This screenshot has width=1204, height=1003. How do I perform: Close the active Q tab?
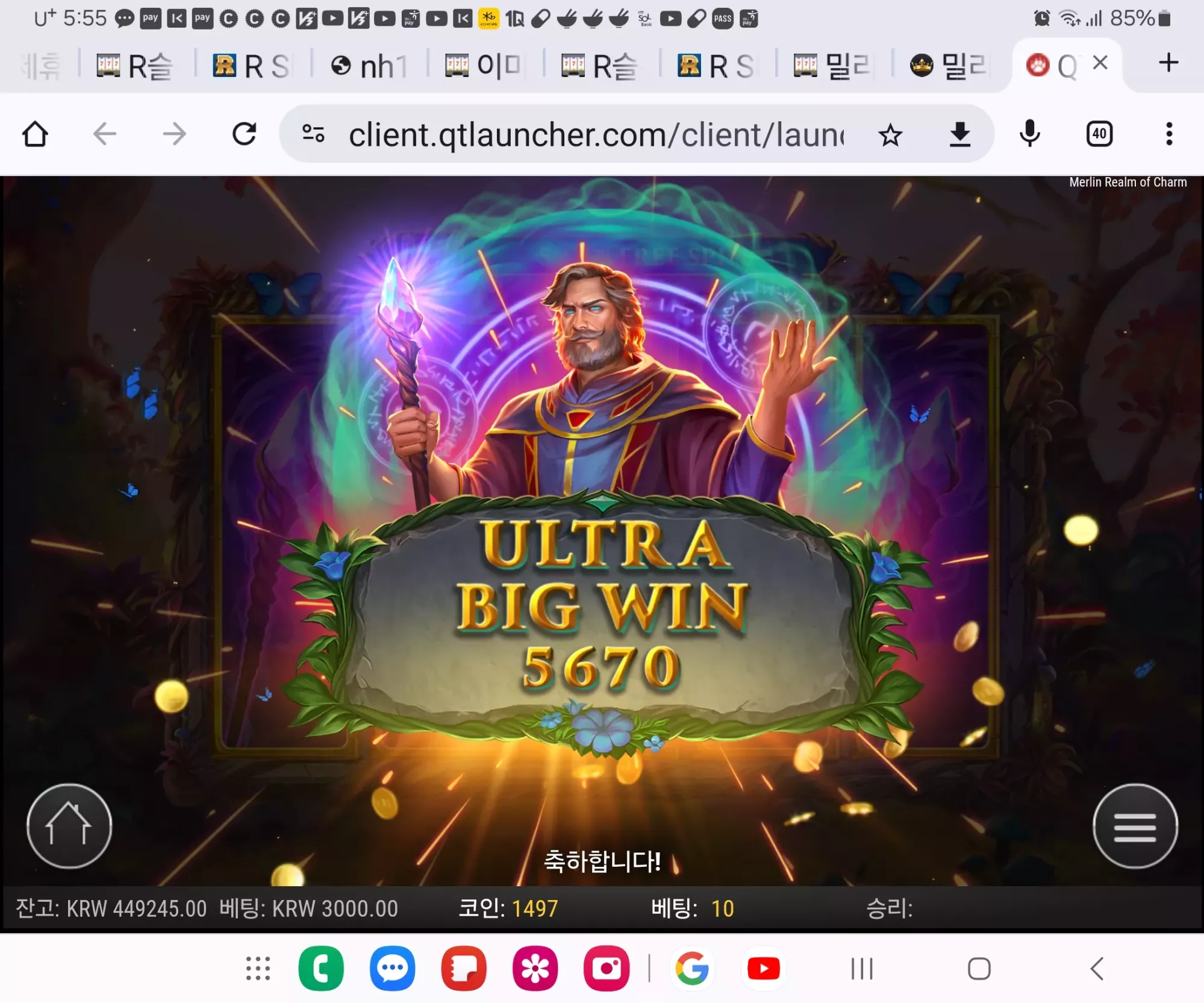coord(1100,63)
